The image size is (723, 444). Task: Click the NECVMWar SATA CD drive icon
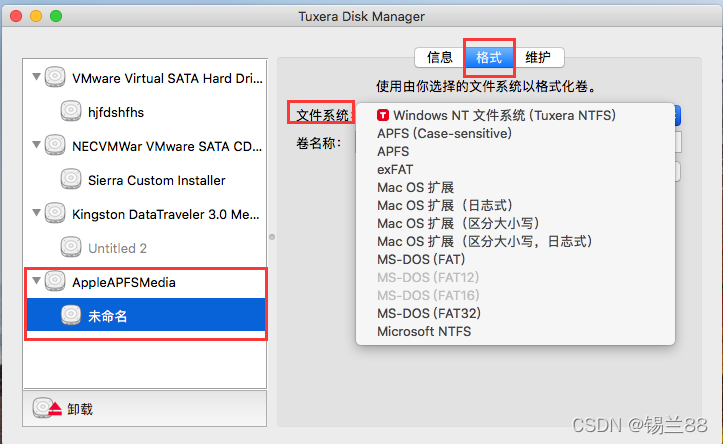(55, 145)
